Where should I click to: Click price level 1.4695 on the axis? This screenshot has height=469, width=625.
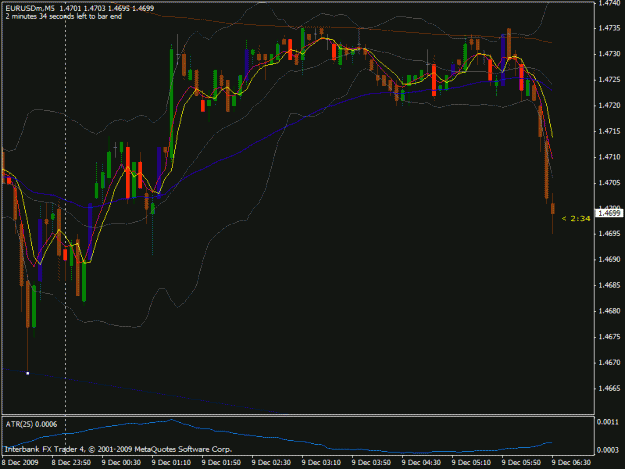(609, 234)
